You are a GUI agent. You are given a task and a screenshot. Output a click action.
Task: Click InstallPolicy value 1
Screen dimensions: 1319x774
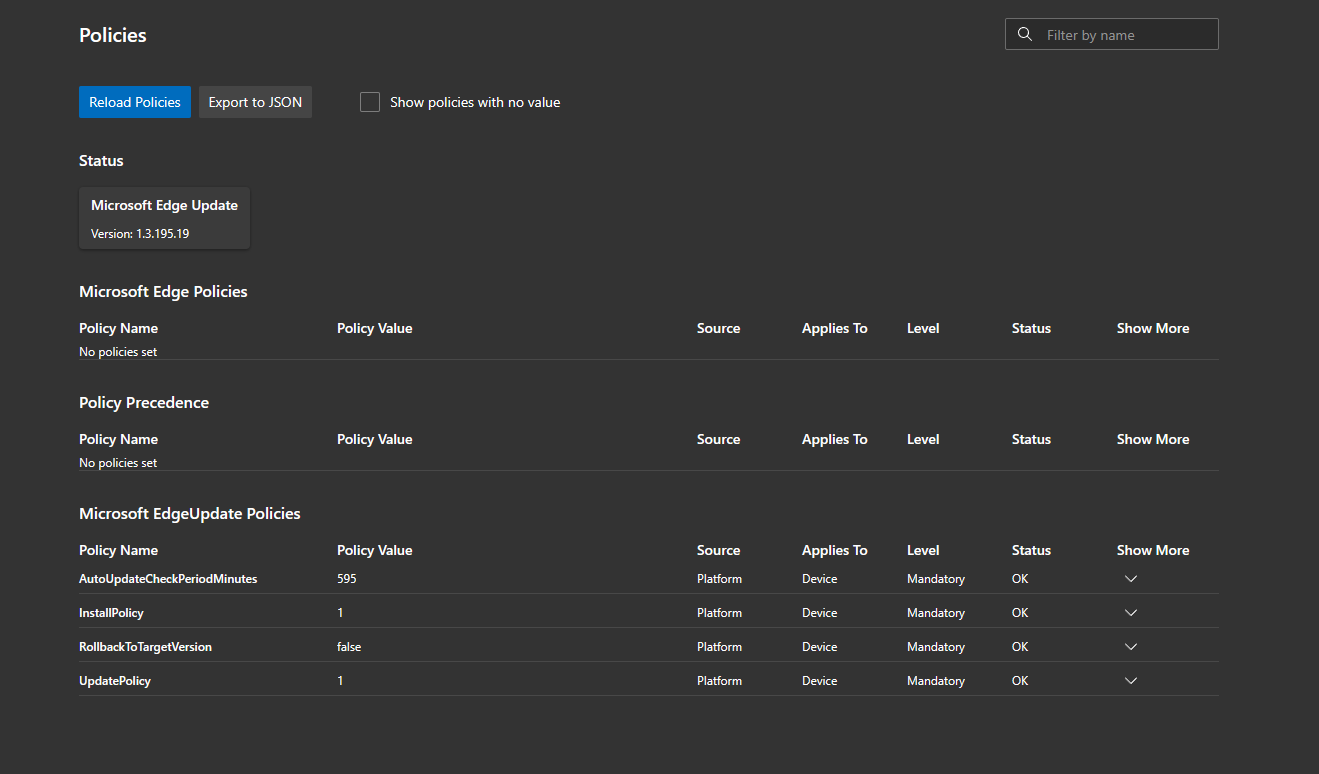point(340,613)
